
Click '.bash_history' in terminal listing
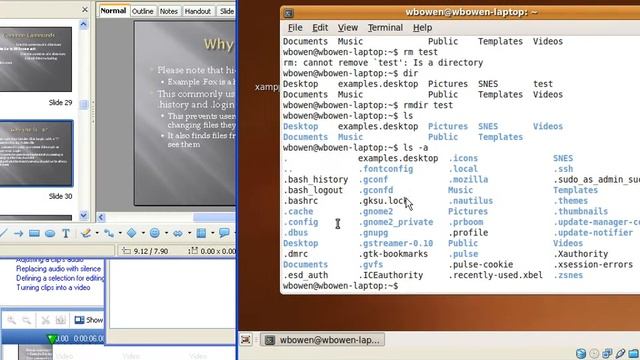click(316, 180)
